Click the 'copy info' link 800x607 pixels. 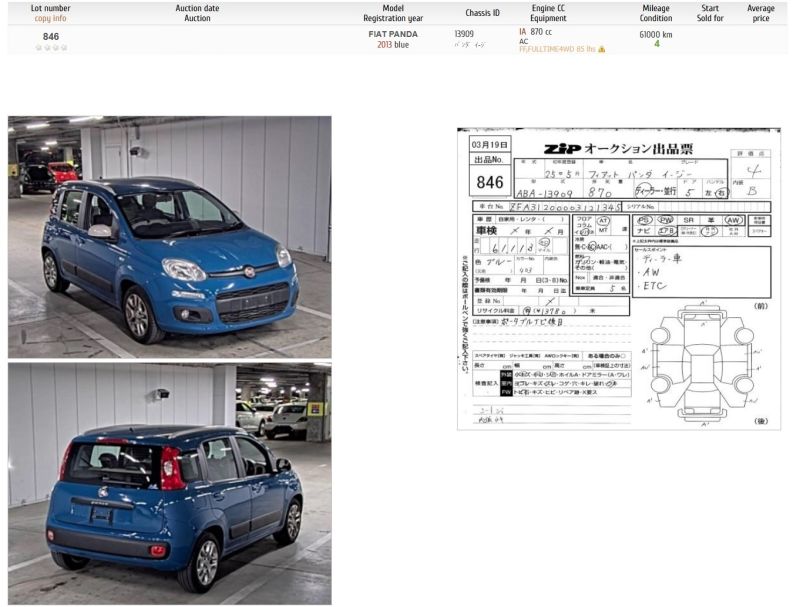coord(51,18)
